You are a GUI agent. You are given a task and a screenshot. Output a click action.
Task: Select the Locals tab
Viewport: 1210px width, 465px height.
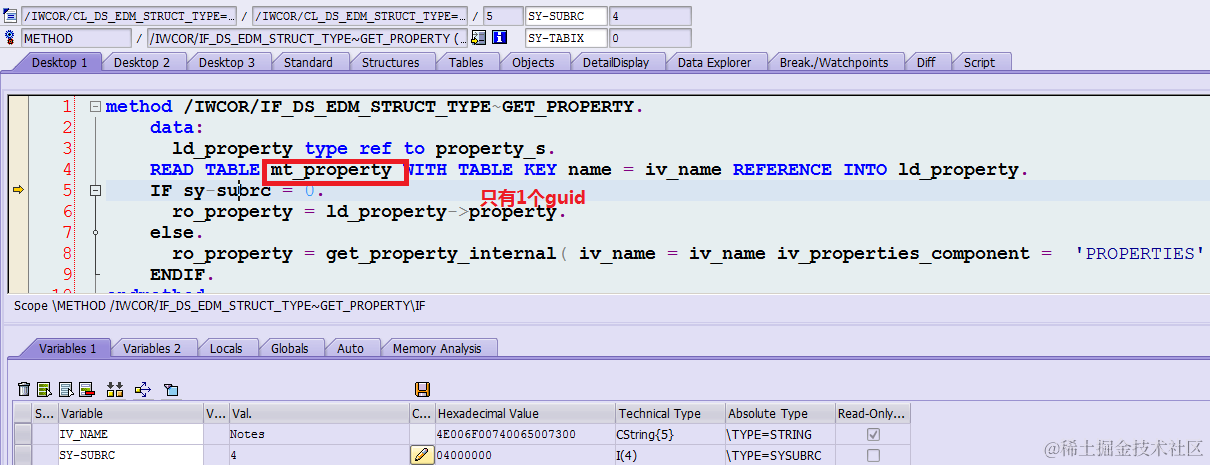[x=226, y=348]
